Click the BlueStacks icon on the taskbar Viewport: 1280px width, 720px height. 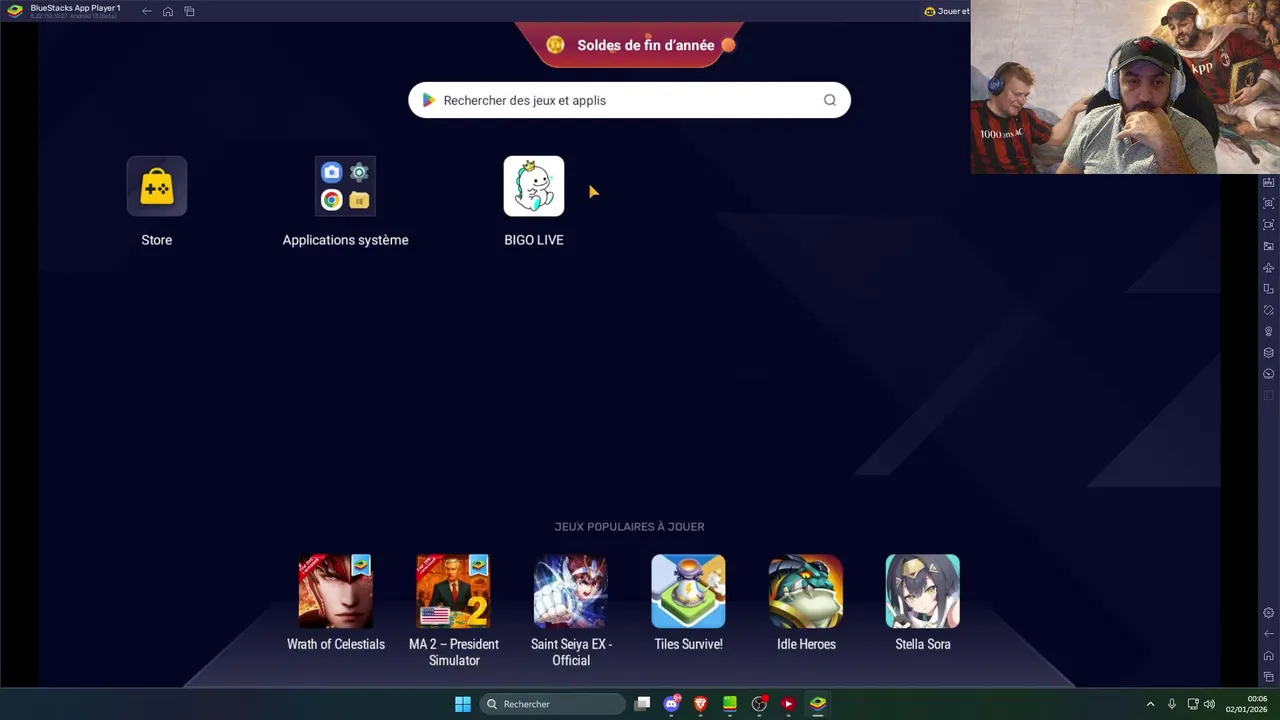[818, 704]
